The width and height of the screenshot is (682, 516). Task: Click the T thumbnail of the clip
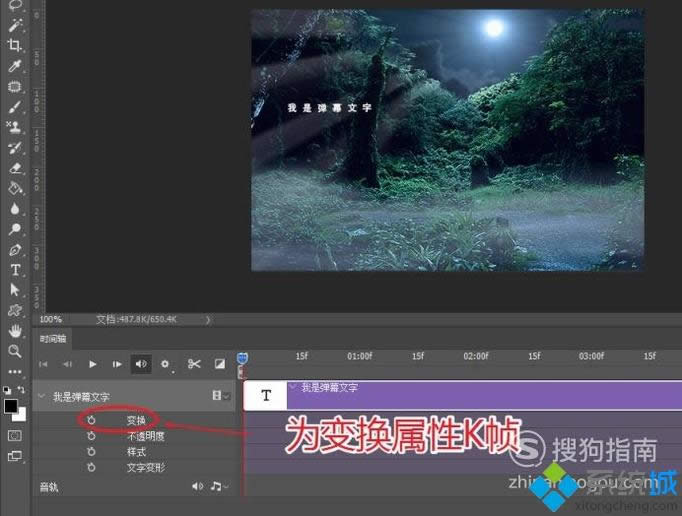265,395
